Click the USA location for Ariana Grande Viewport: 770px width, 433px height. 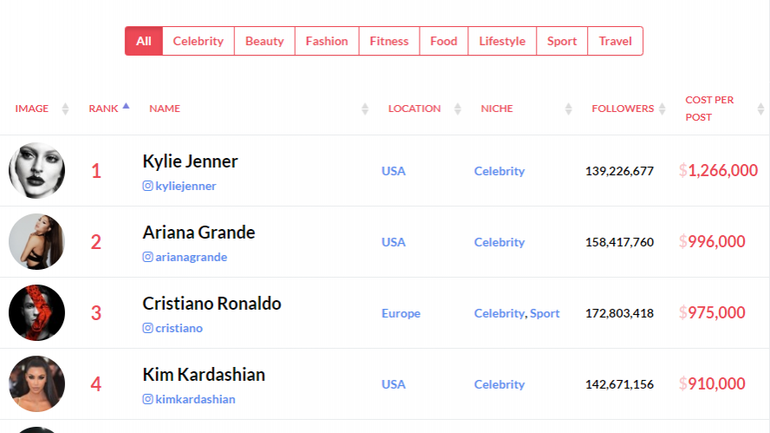pos(393,242)
